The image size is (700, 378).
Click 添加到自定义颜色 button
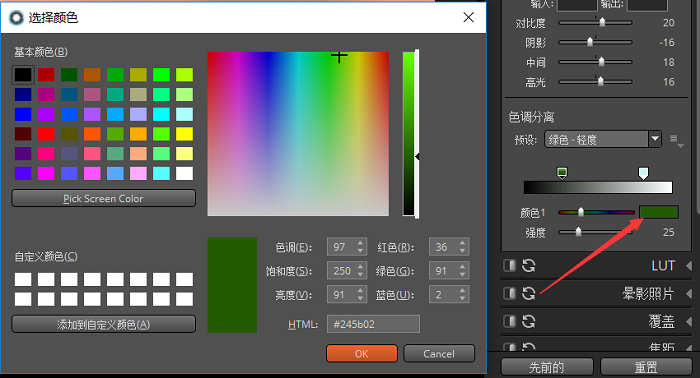click(104, 324)
